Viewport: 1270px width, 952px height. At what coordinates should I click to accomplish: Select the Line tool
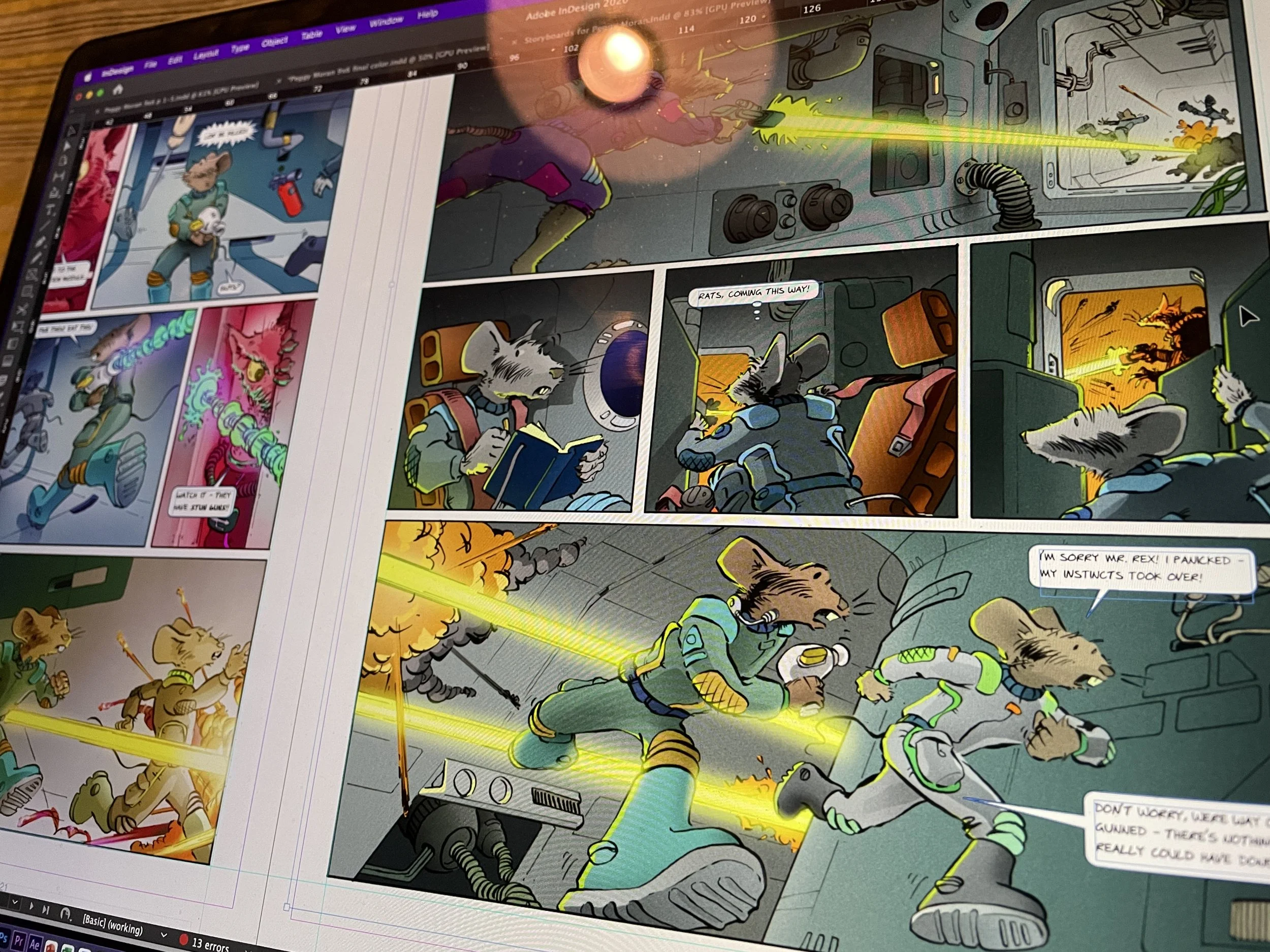tap(44, 225)
